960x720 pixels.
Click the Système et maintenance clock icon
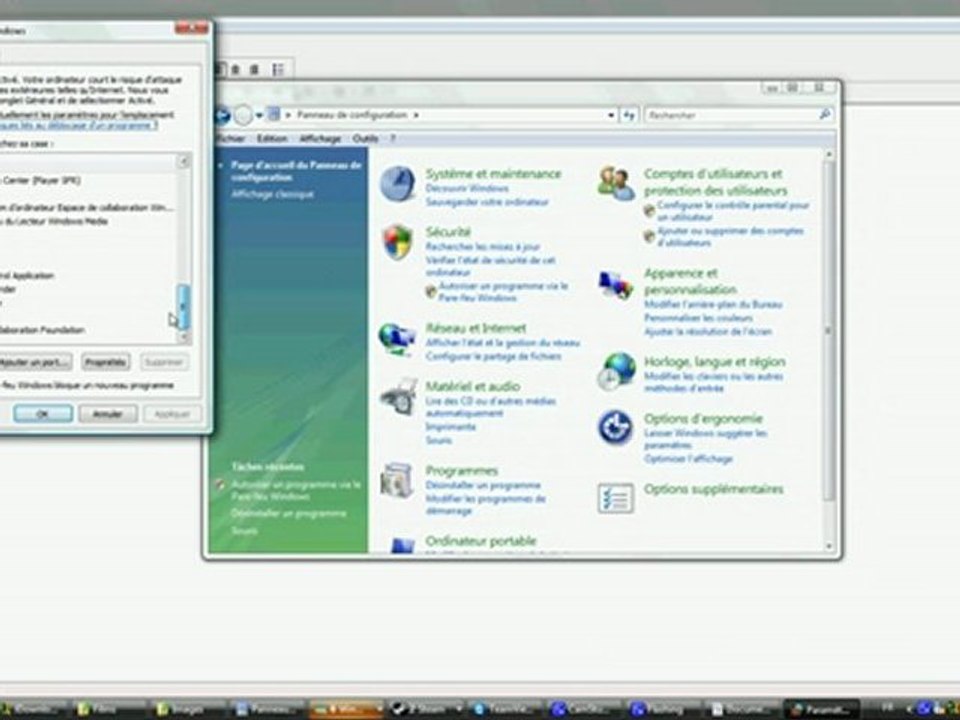pyautogui.click(x=398, y=184)
